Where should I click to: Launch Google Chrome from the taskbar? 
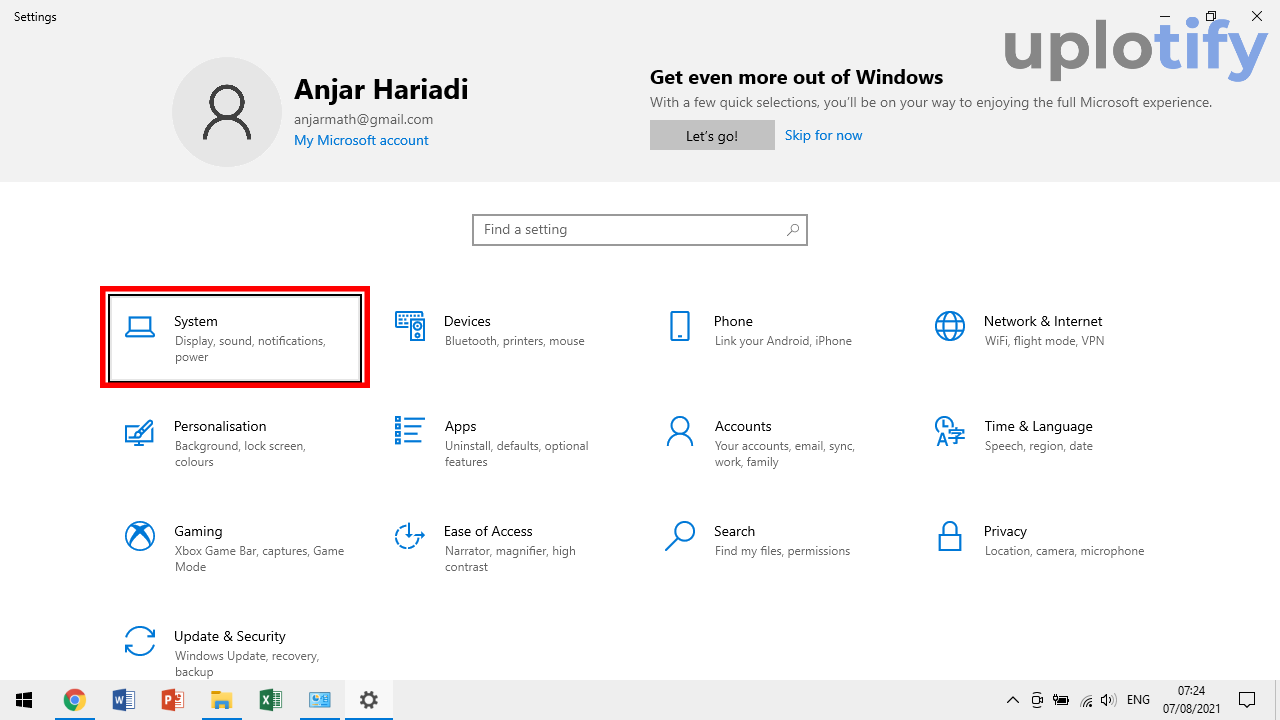[74, 700]
